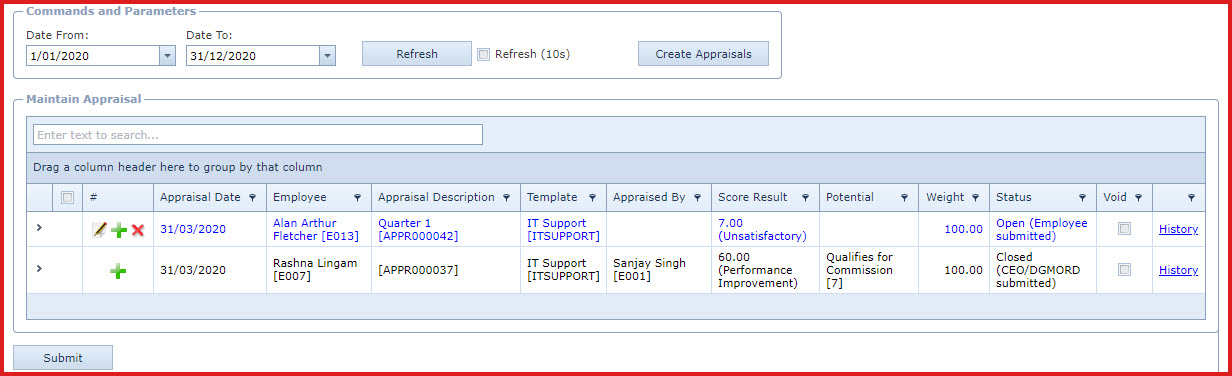Open History link for Rashna Lingam
The image size is (1232, 376).
coord(1178,270)
